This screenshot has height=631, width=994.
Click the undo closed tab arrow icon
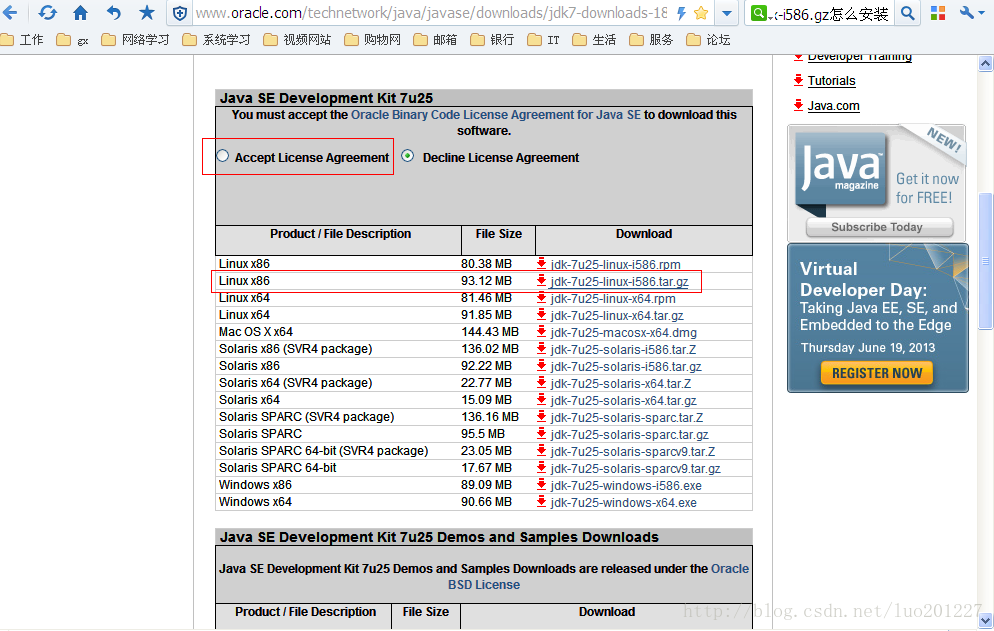(113, 12)
